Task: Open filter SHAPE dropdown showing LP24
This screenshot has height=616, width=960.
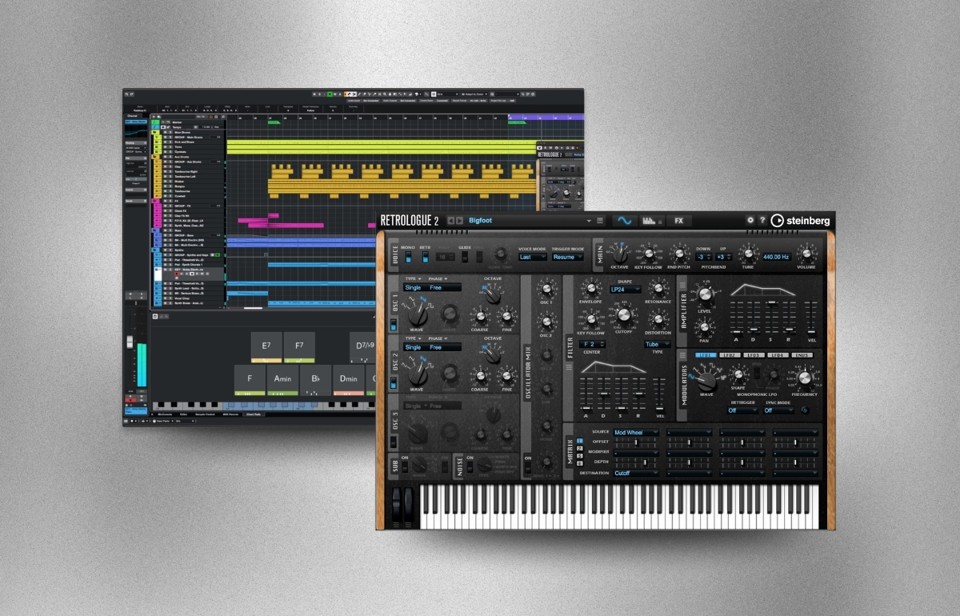Action: pyautogui.click(x=626, y=289)
